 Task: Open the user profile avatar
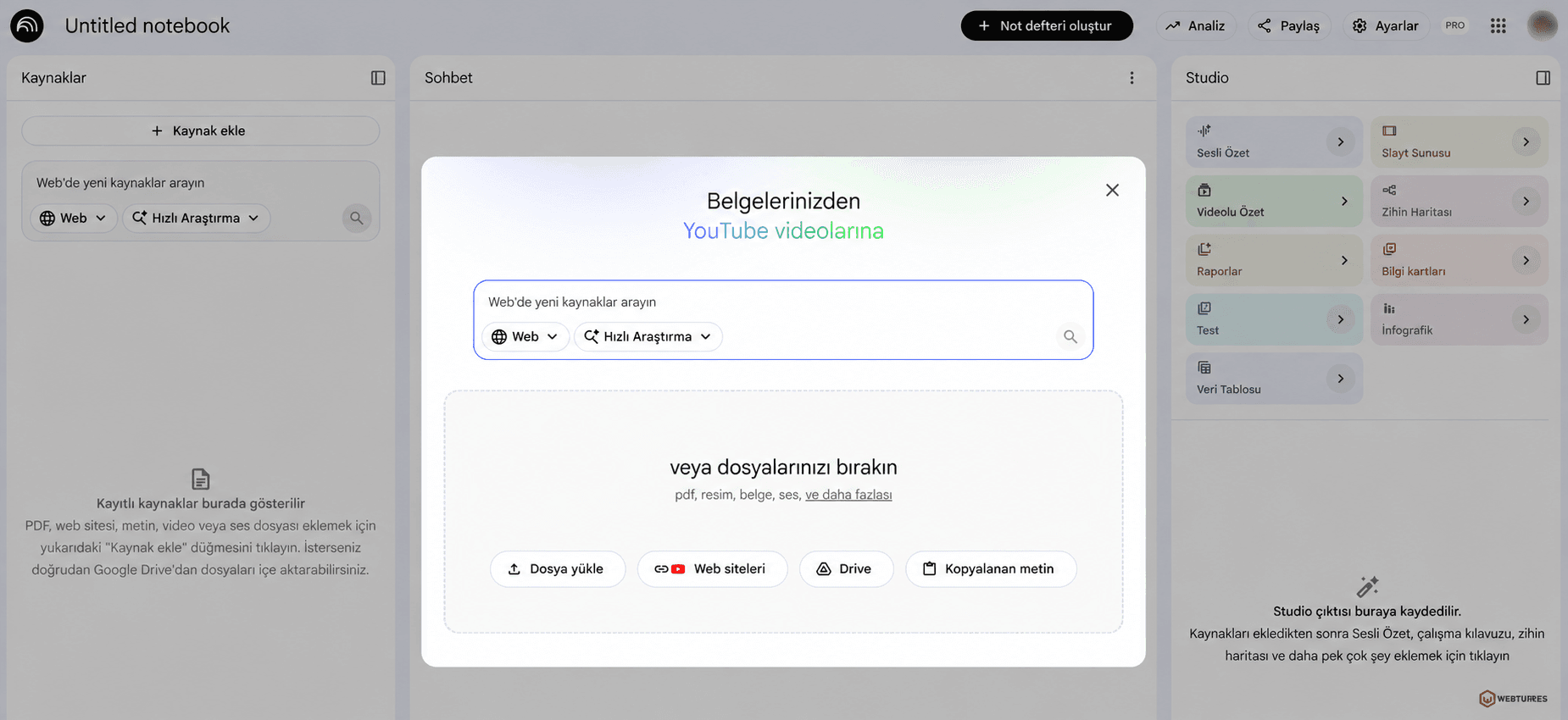(x=1543, y=25)
